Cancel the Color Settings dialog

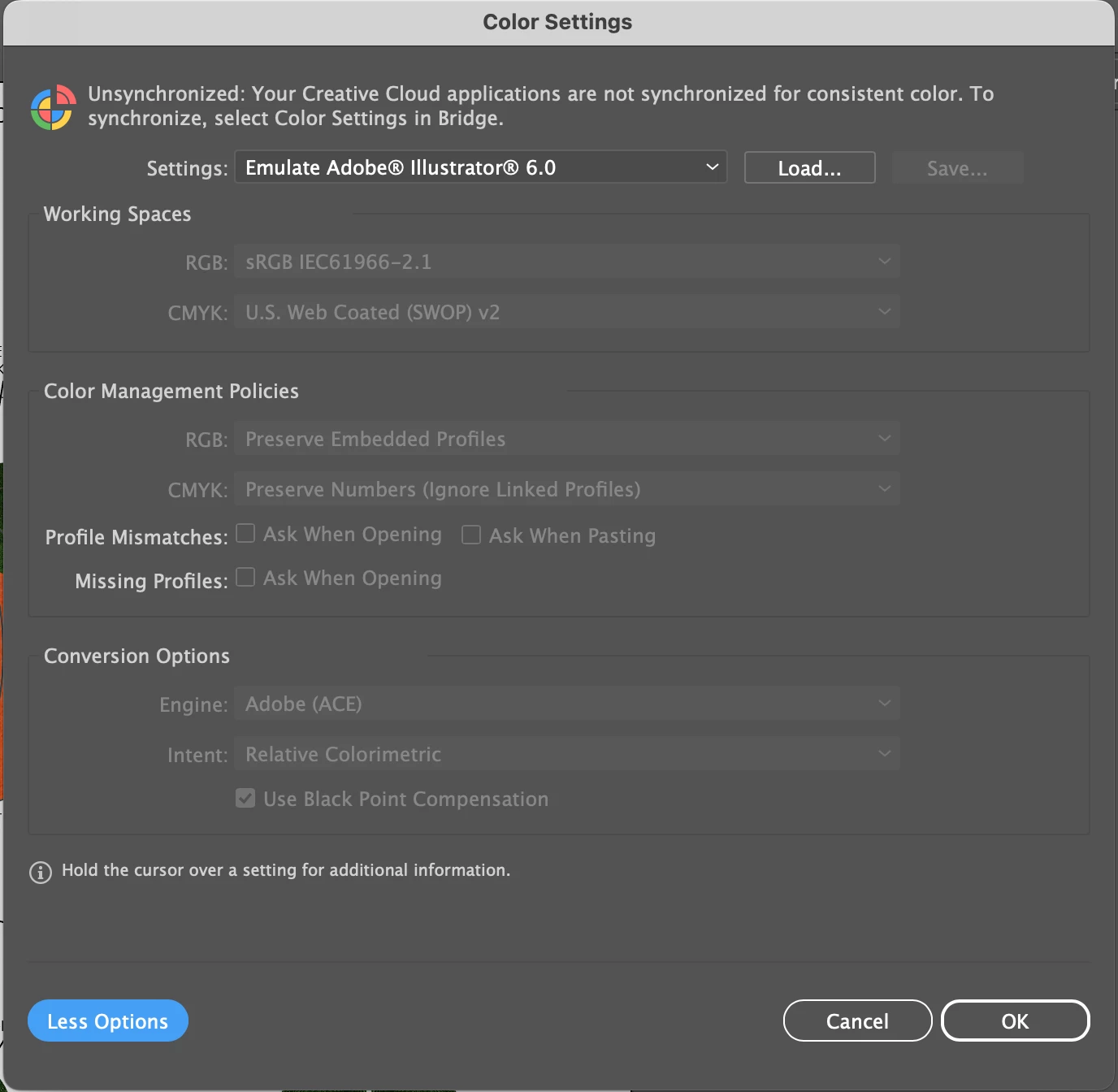coord(857,1020)
